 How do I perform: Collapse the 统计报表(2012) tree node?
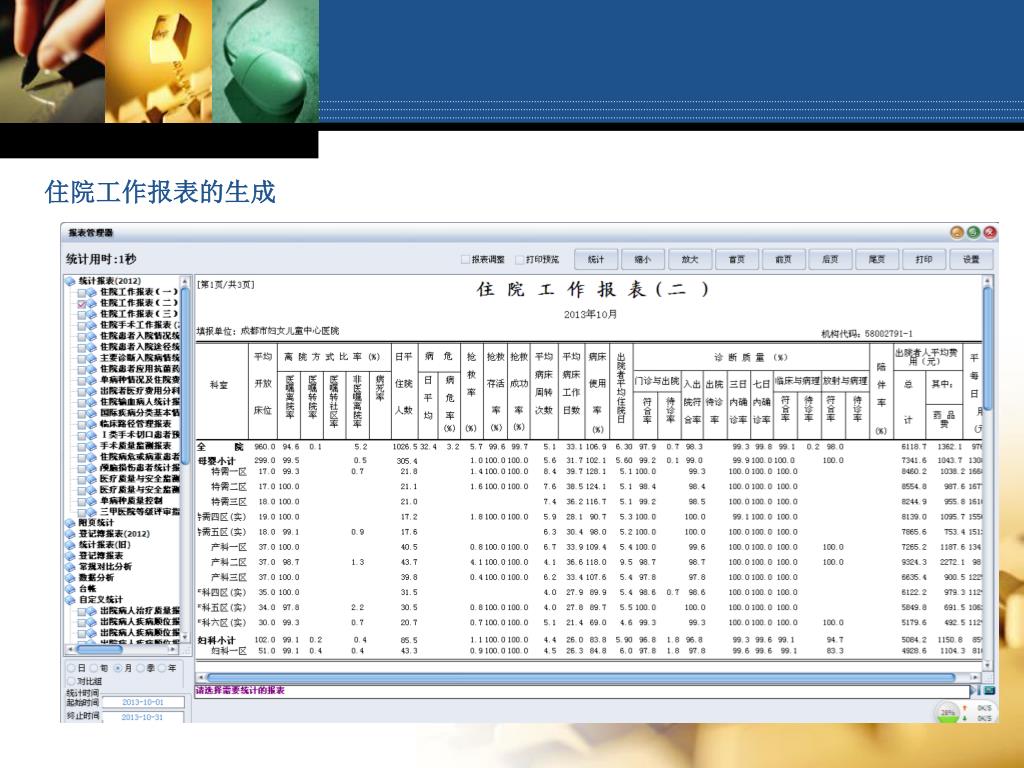point(70,281)
